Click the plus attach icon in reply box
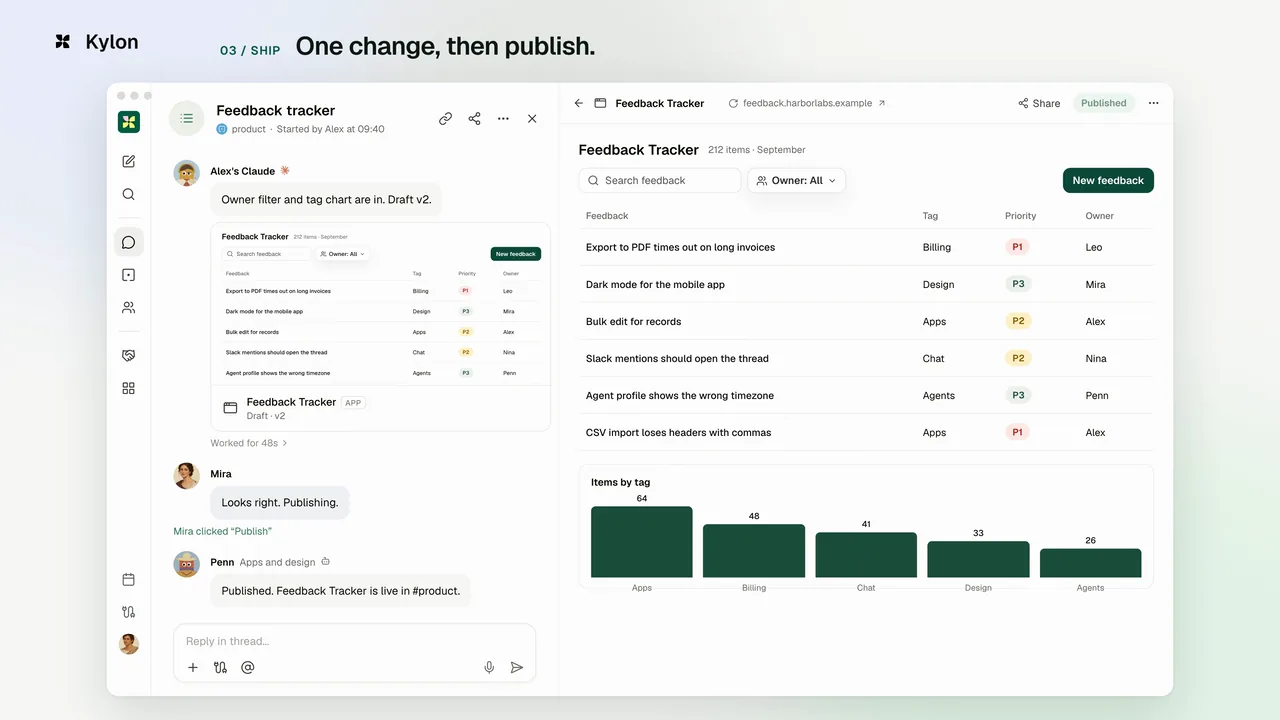This screenshot has width=1280, height=720. click(x=193, y=667)
